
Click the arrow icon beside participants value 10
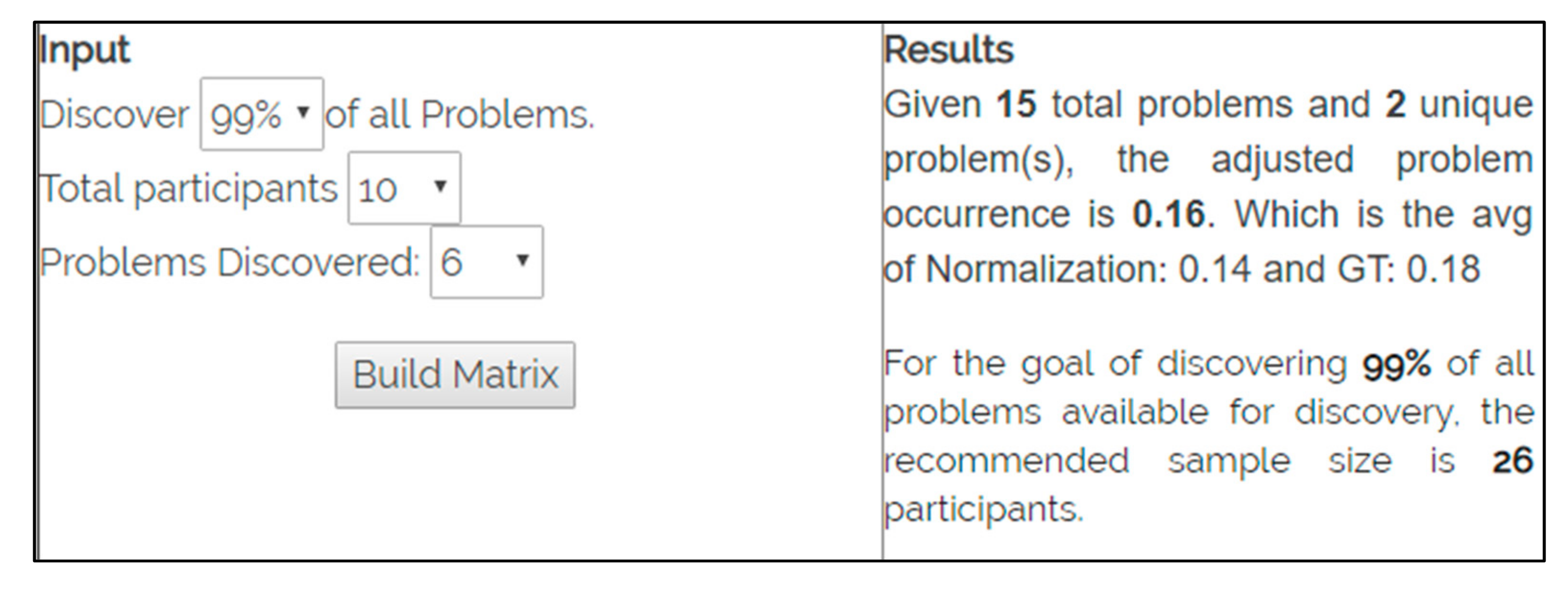440,186
